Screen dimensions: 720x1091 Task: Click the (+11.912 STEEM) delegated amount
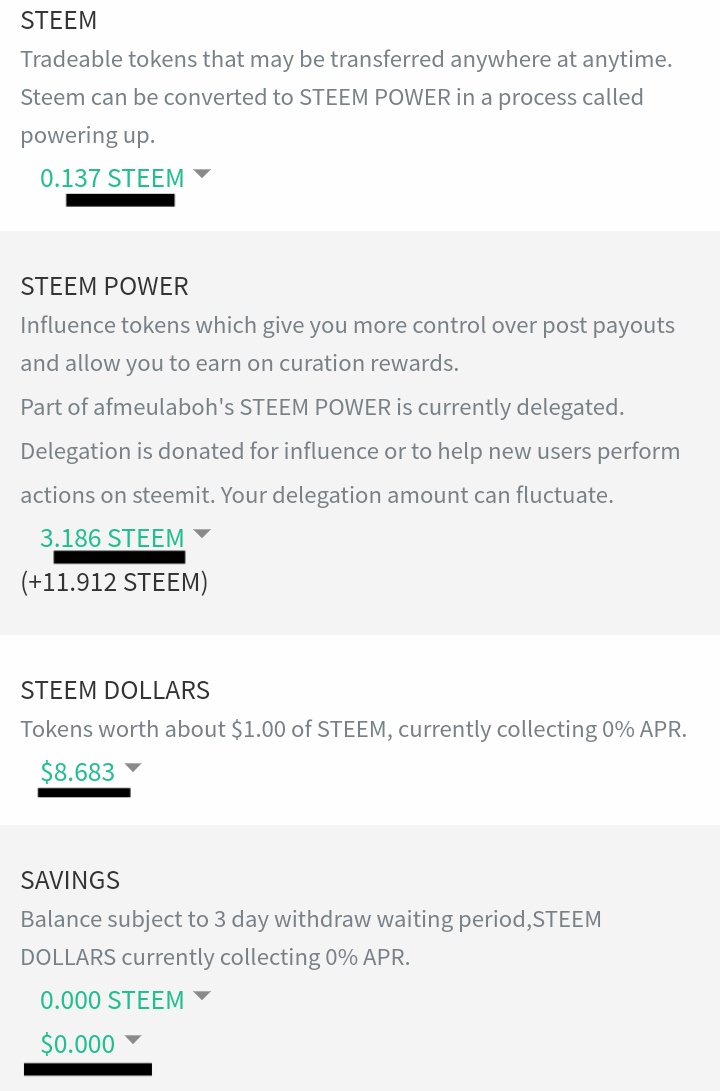[x=114, y=582]
